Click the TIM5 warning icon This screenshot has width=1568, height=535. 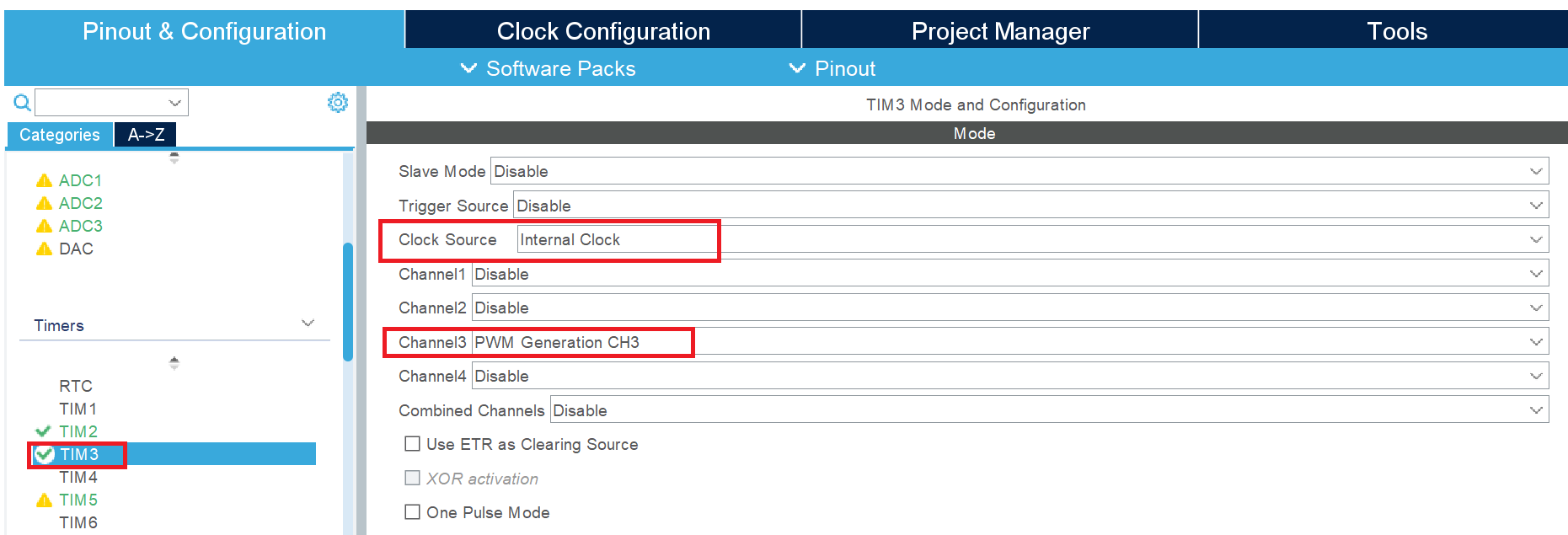point(45,500)
